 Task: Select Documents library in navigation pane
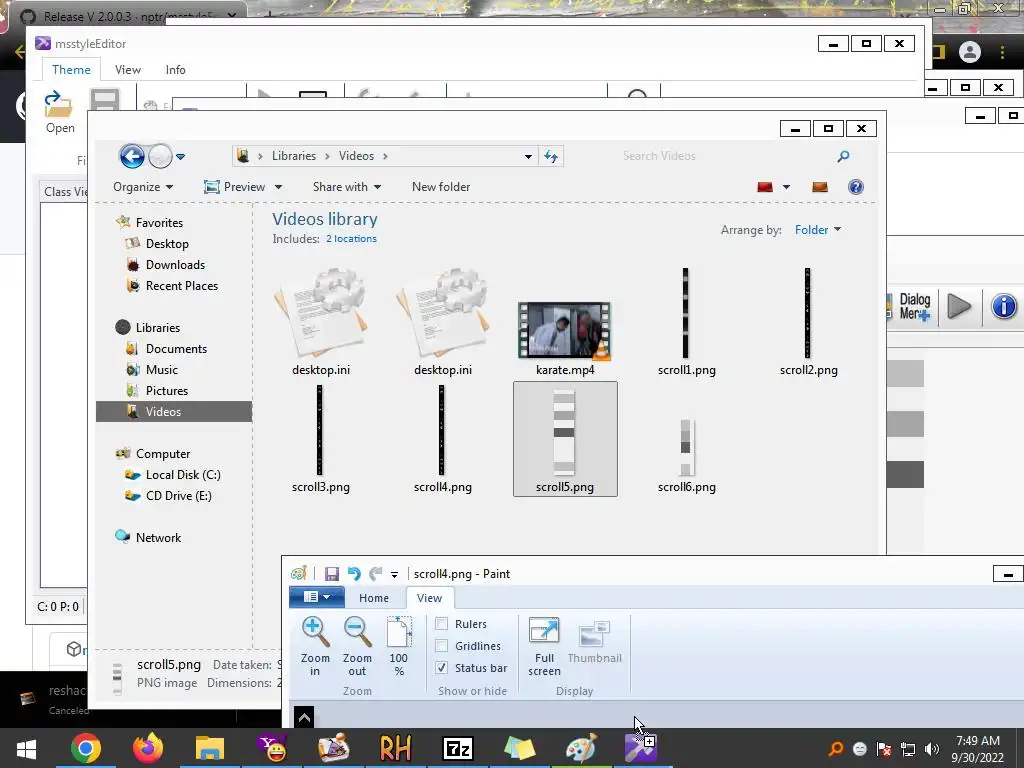[176, 349]
